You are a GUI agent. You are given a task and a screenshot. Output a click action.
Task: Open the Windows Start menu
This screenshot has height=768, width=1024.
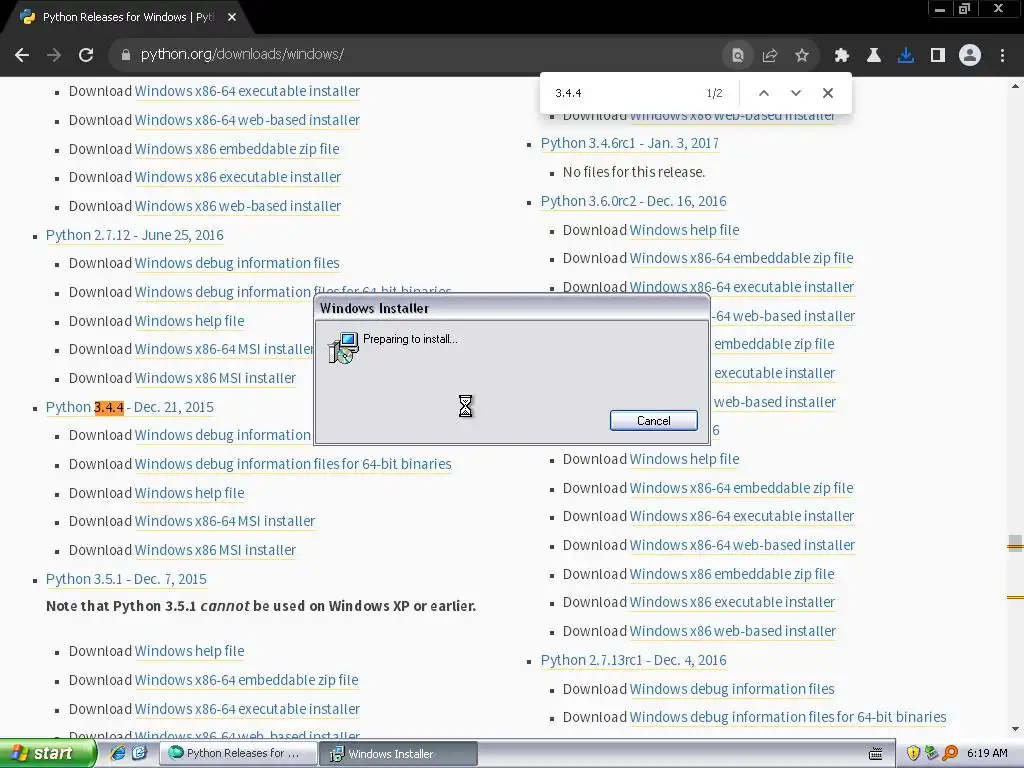coord(48,754)
